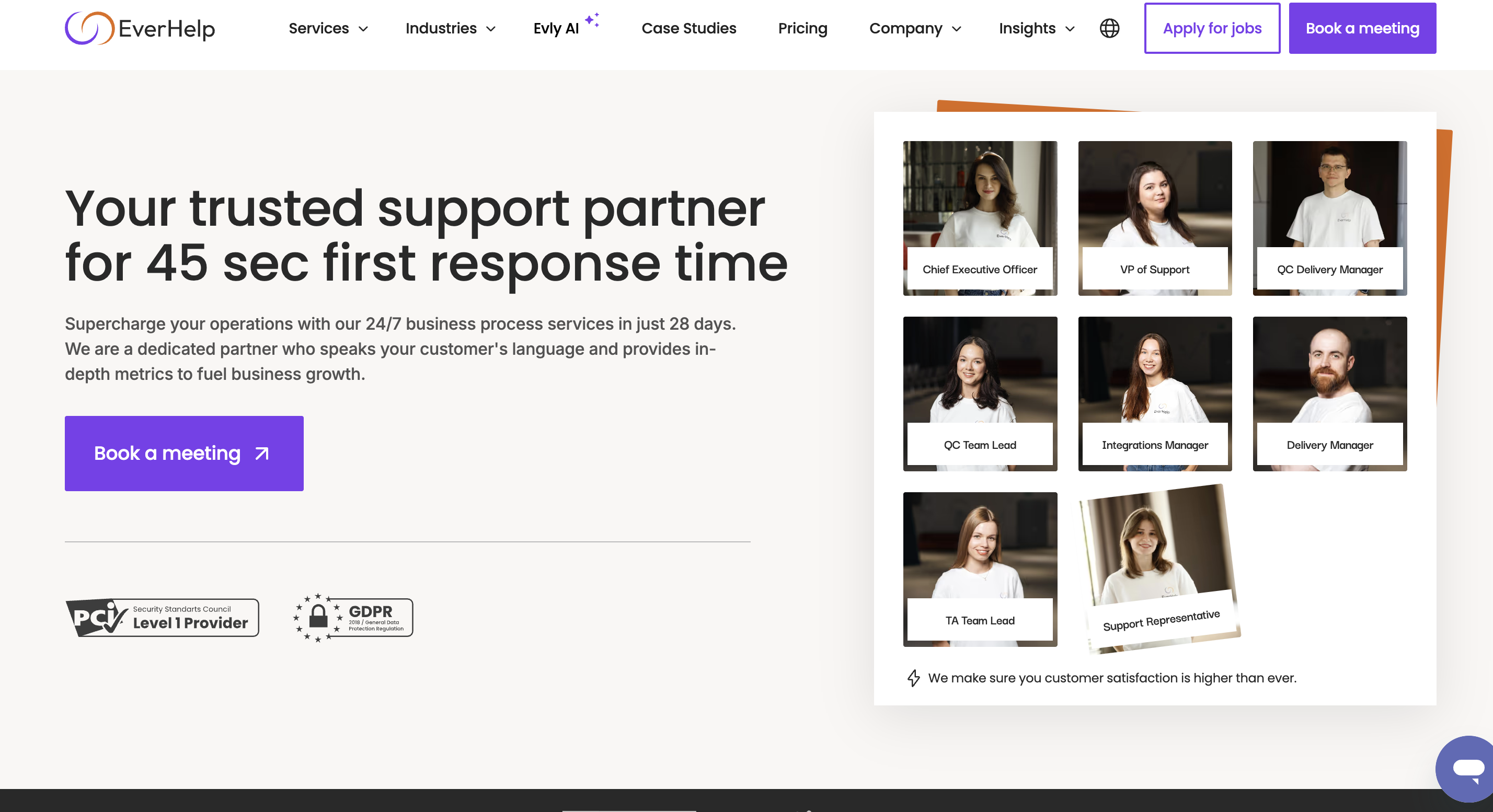Select the tilted Support Representative card
Screen dimensions: 1493x812
[x=1159, y=567]
